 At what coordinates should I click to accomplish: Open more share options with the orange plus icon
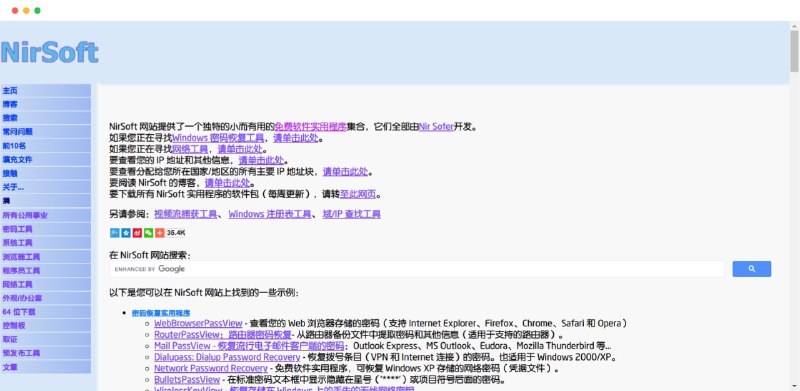tap(160, 233)
